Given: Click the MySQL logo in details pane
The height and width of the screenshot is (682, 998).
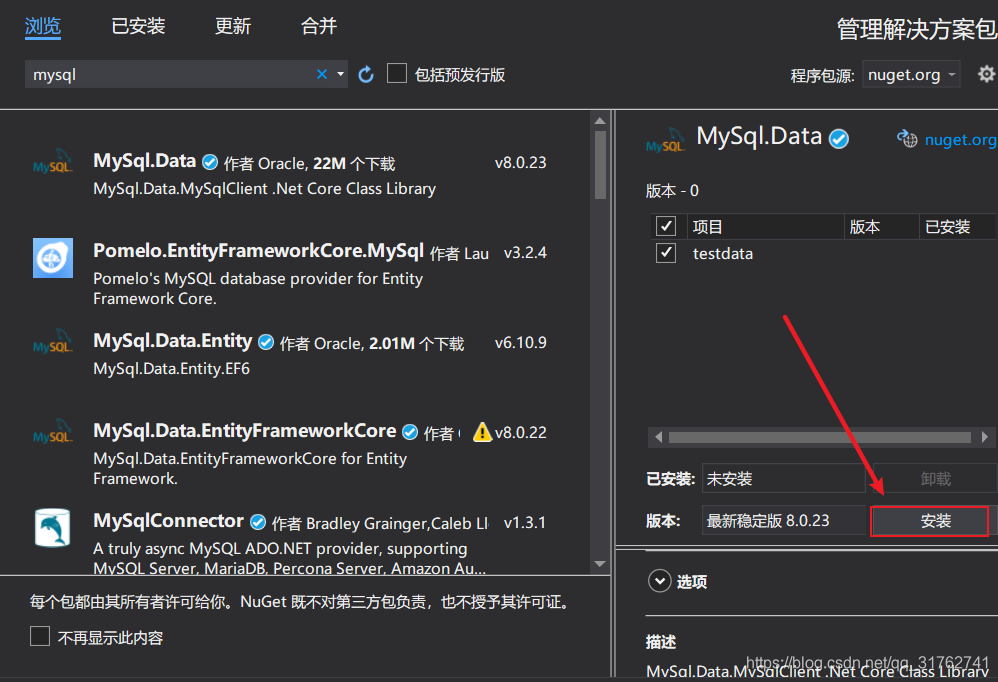Looking at the screenshot, I should 665,141.
